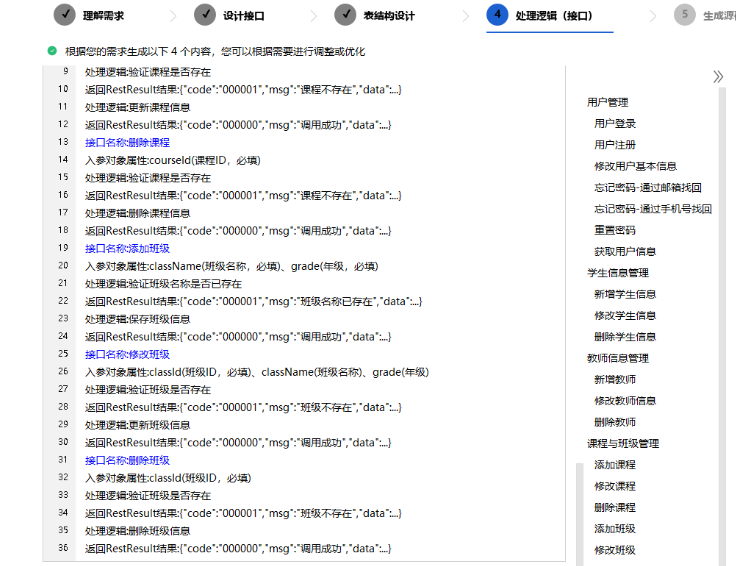This screenshot has height=566, width=736.
Task: Click the blue 接口名称:添加班级 line
Action: (127, 248)
